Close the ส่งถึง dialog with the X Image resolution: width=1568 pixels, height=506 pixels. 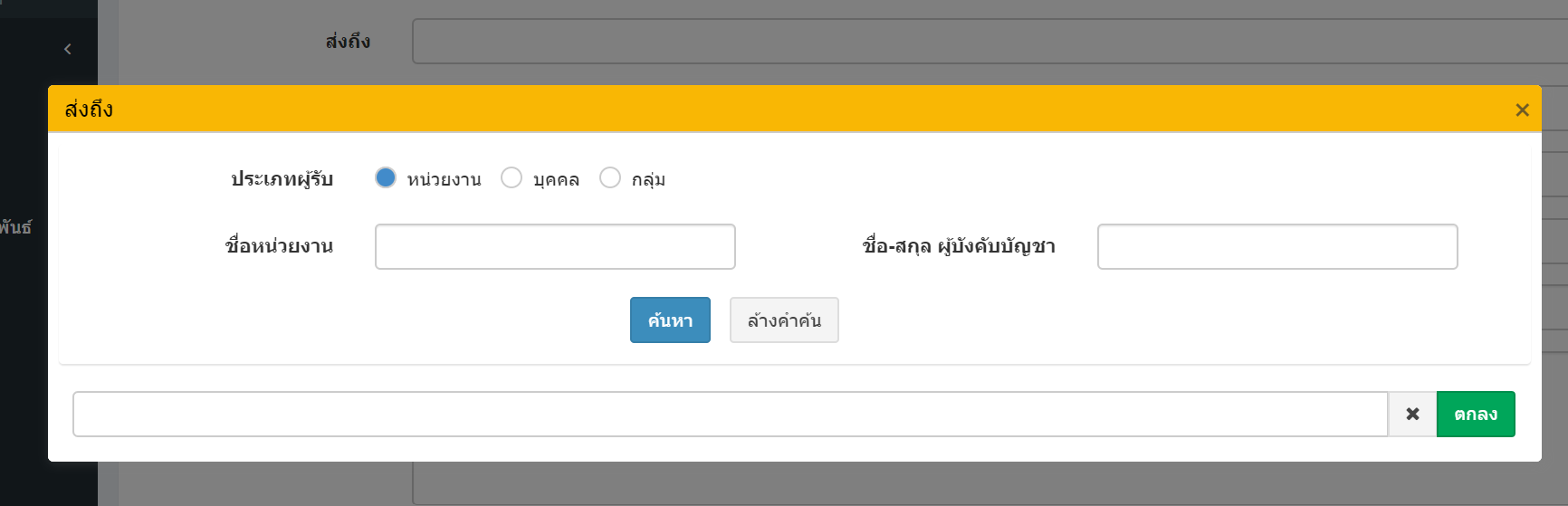click(x=1522, y=110)
